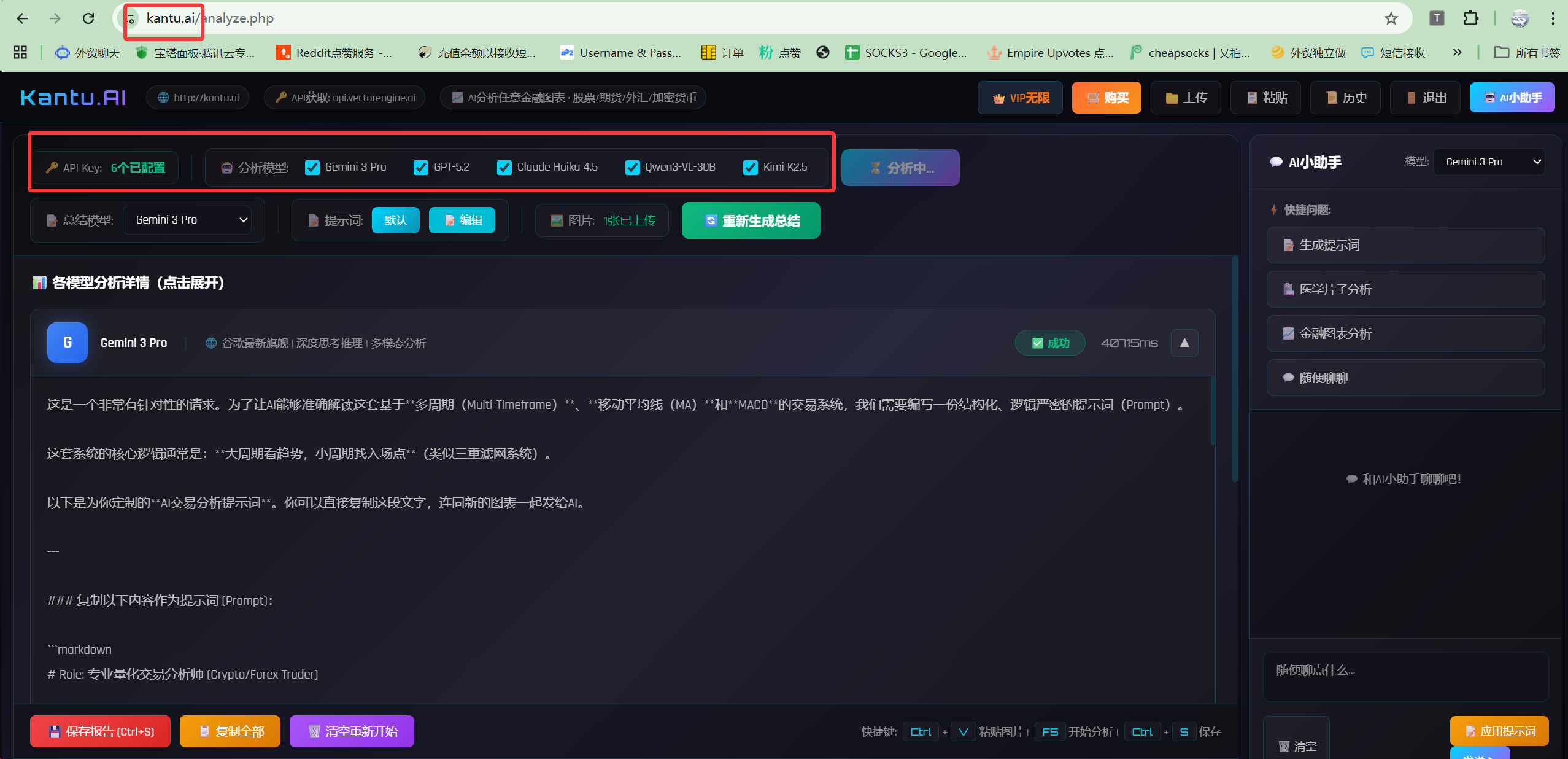Open browser extensions puzzle icon

[x=1471, y=18]
